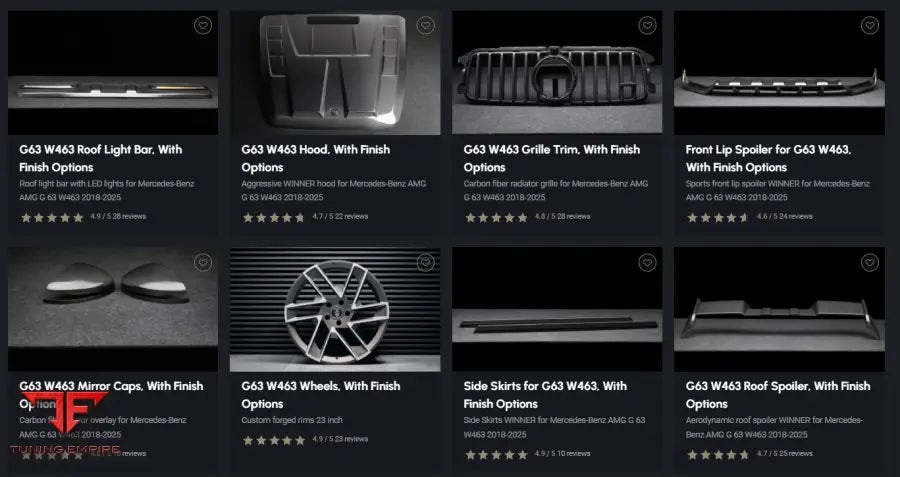Add Side Skirts to wishlist
Image resolution: width=900 pixels, height=477 pixels.
[x=647, y=262]
